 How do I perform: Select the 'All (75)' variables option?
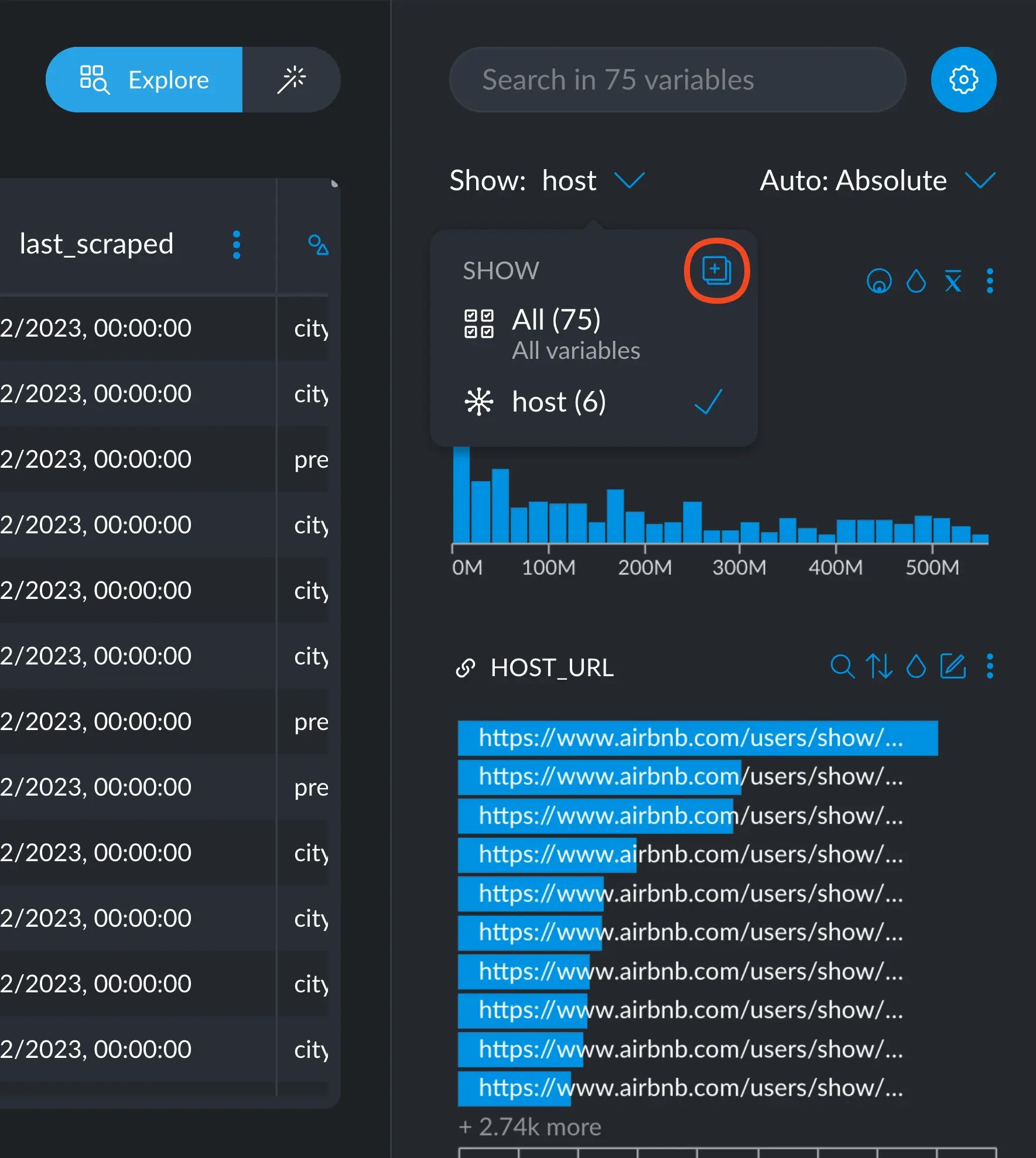(556, 320)
